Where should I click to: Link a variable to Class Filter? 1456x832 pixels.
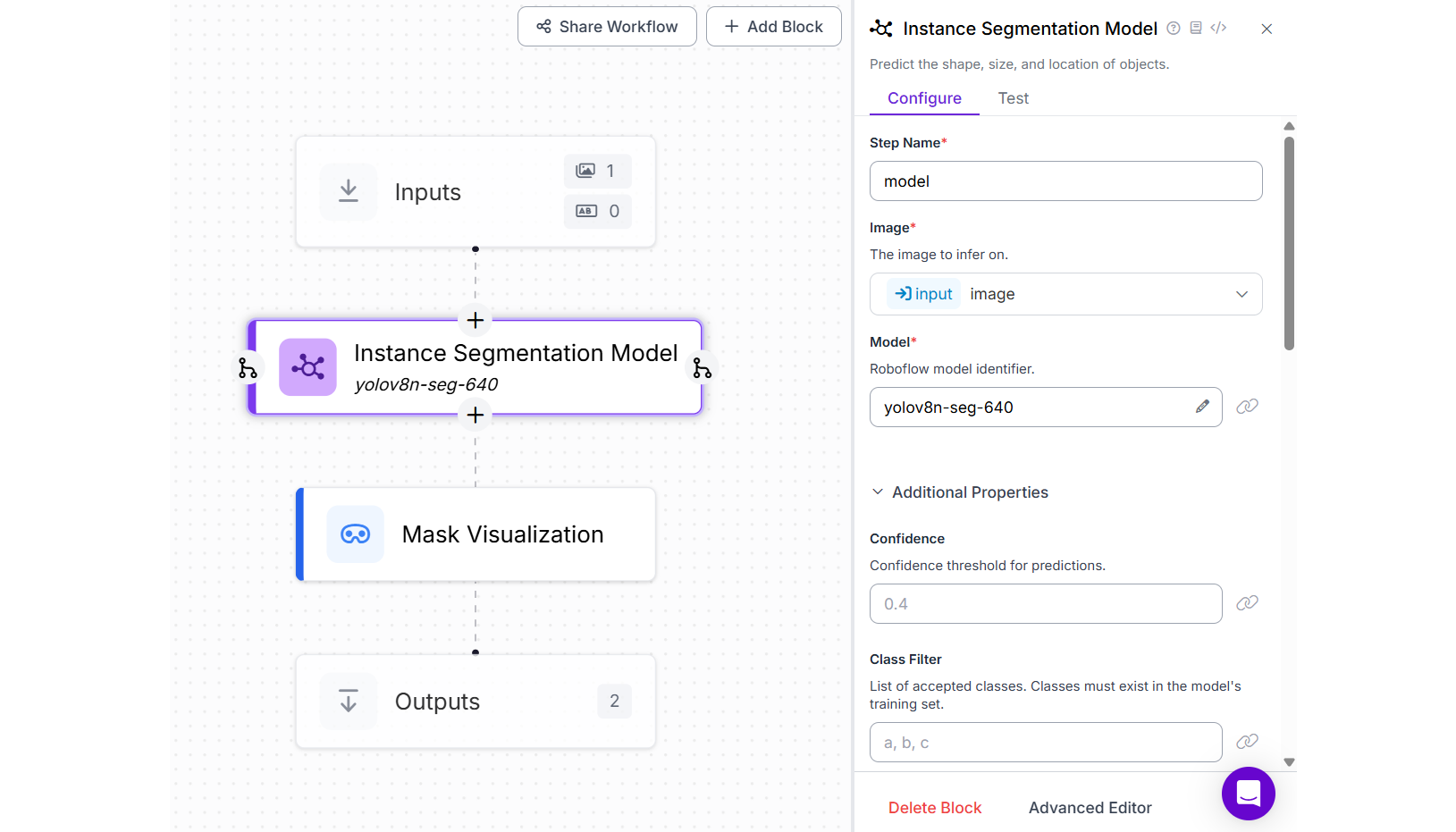(1247, 742)
